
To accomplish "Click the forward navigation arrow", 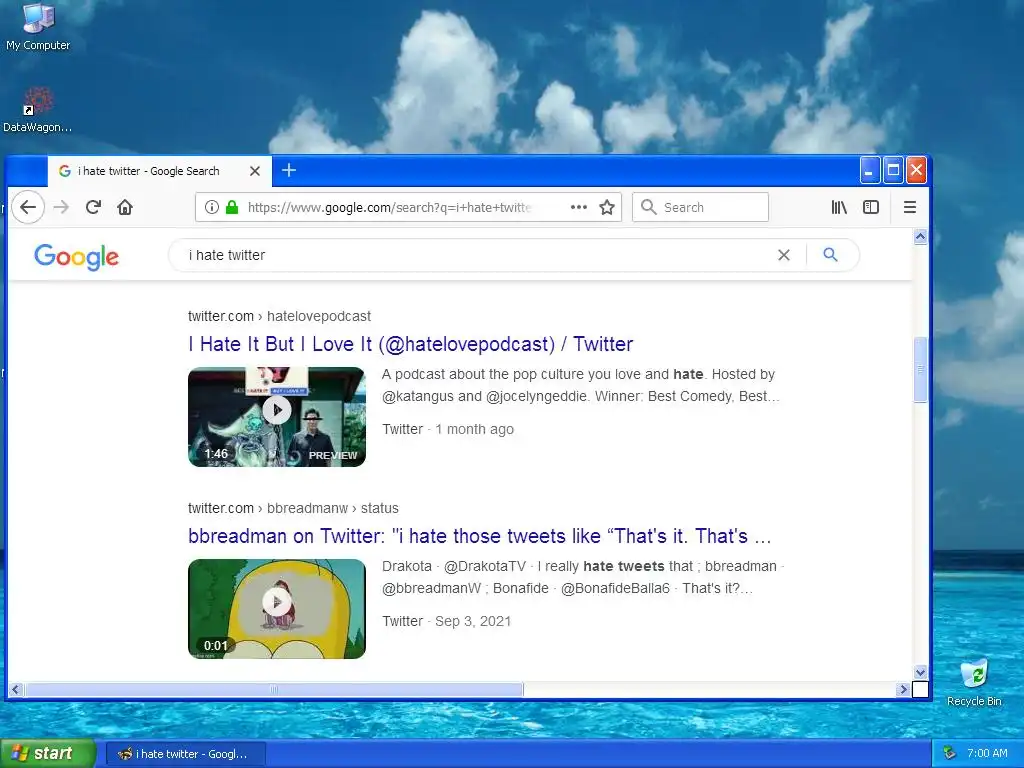I will pyautogui.click(x=61, y=207).
